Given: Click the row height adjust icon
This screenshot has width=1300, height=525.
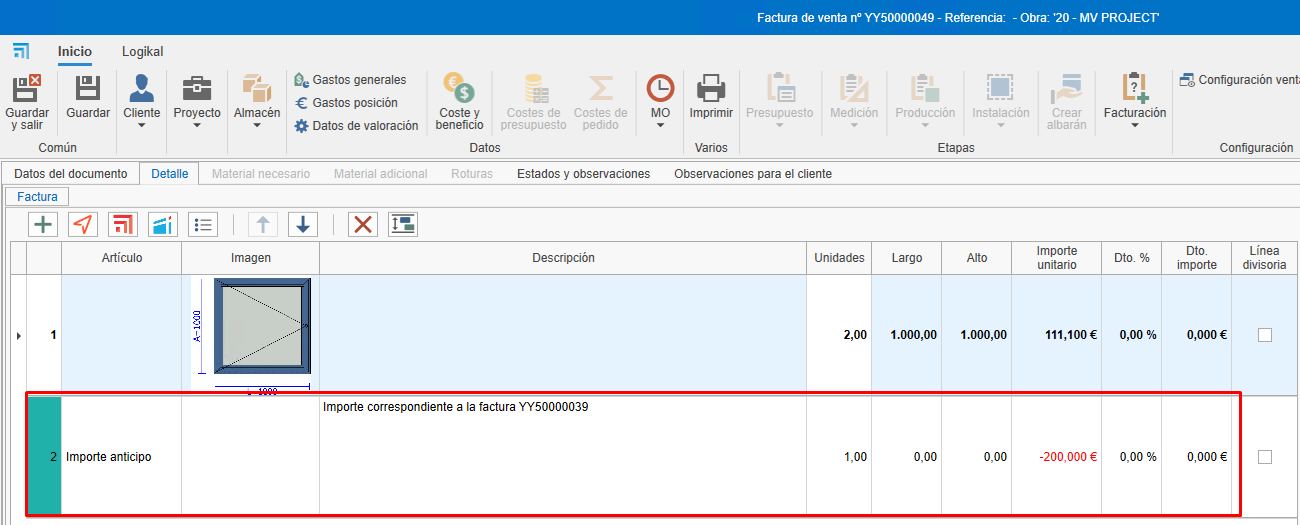Looking at the screenshot, I should tap(402, 224).
